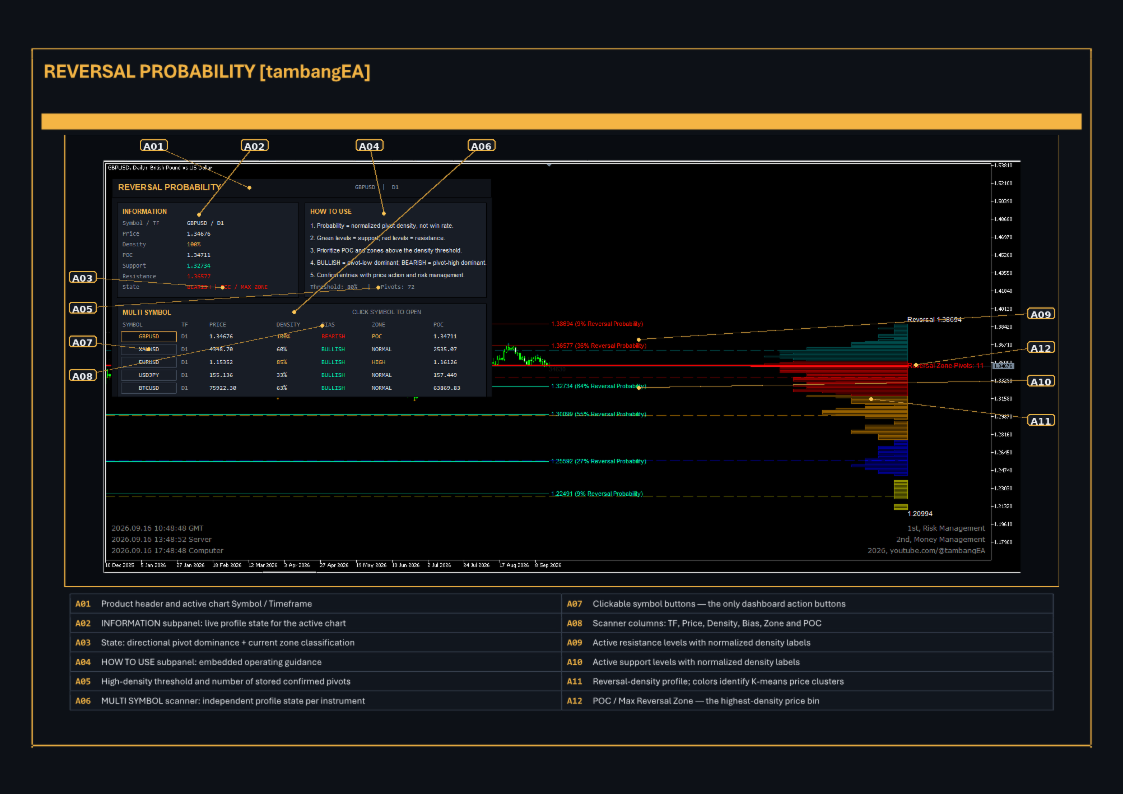Select the EURUSD symbol button
The height and width of the screenshot is (794, 1123).
coord(149,362)
